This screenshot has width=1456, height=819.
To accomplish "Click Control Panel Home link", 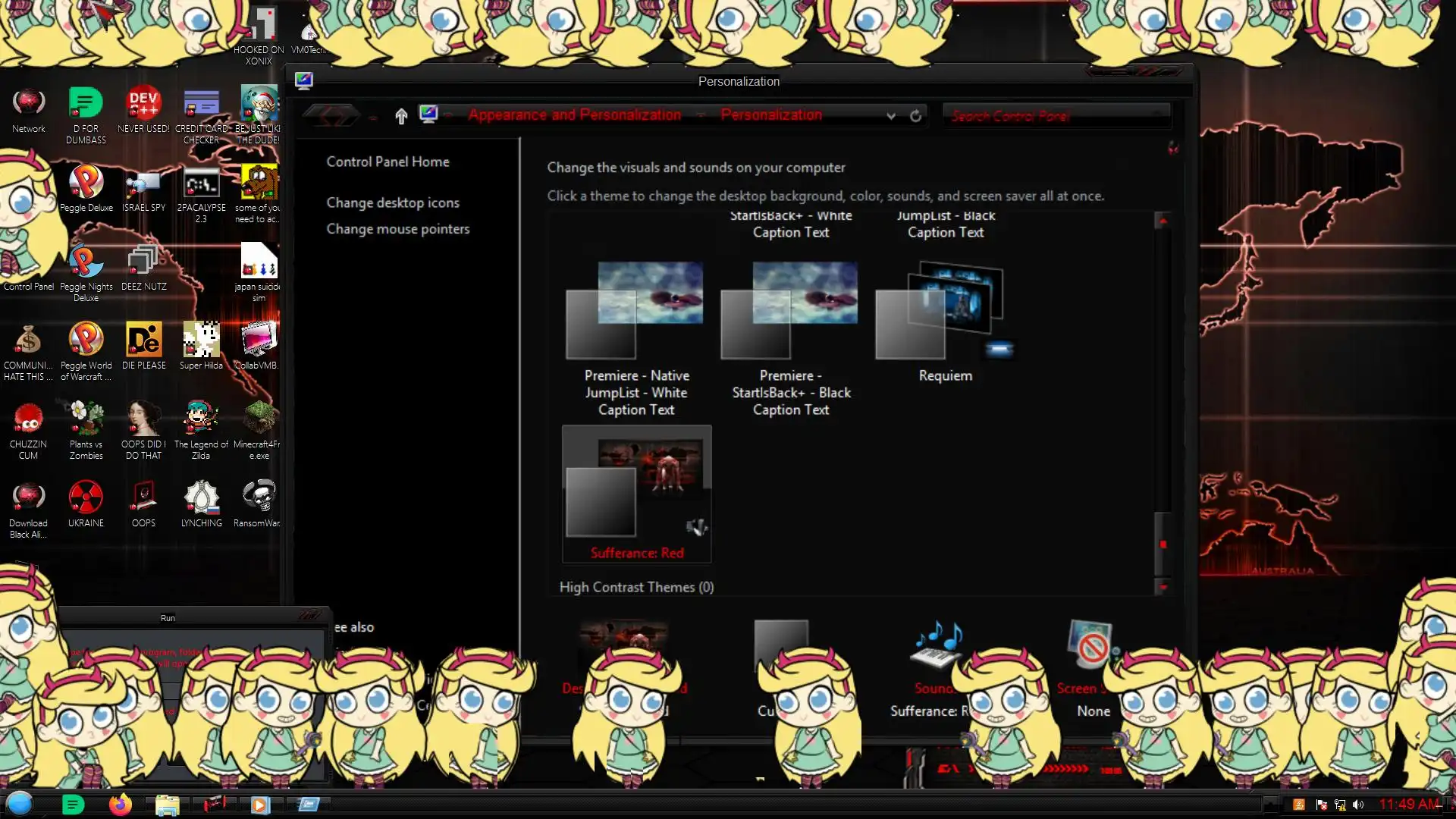I will click(x=388, y=162).
